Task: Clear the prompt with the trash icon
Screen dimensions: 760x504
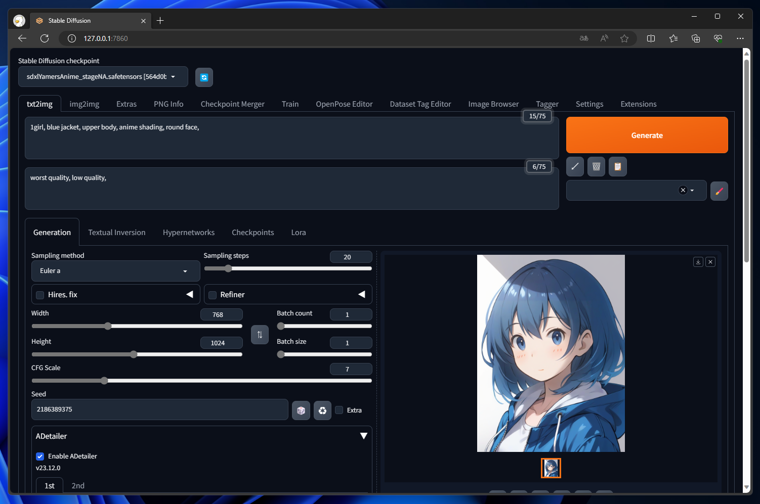Action: coord(596,167)
